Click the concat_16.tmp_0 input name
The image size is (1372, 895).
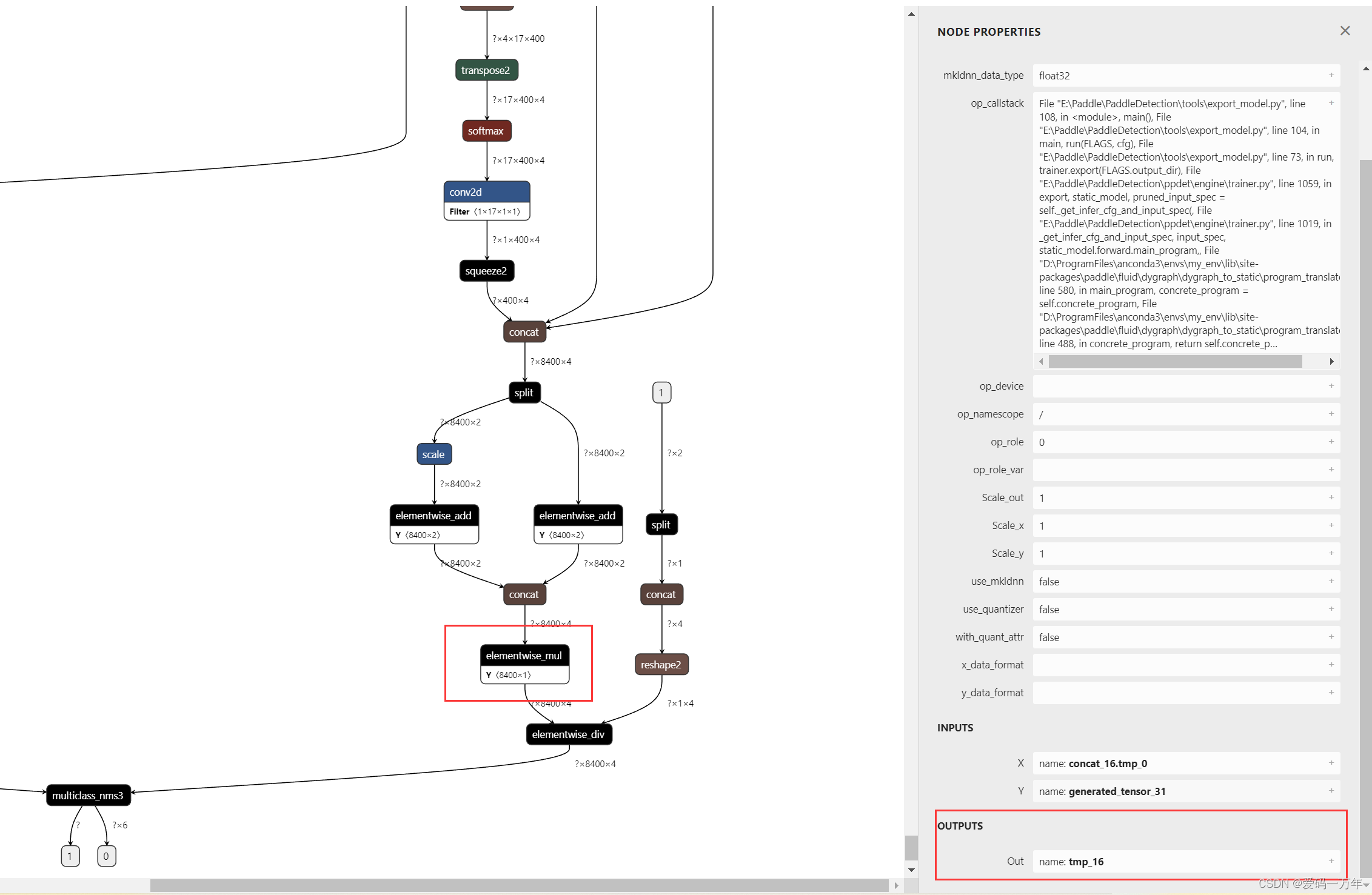(x=1108, y=764)
